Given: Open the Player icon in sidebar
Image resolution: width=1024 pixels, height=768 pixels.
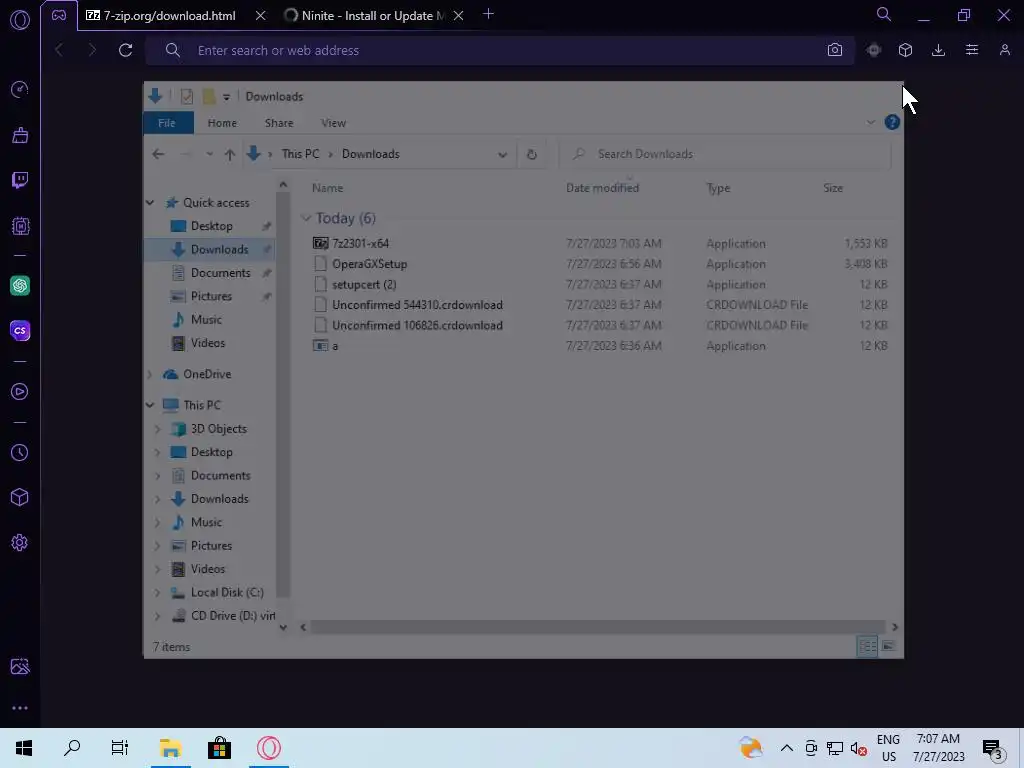Looking at the screenshot, I should pos(20,391).
